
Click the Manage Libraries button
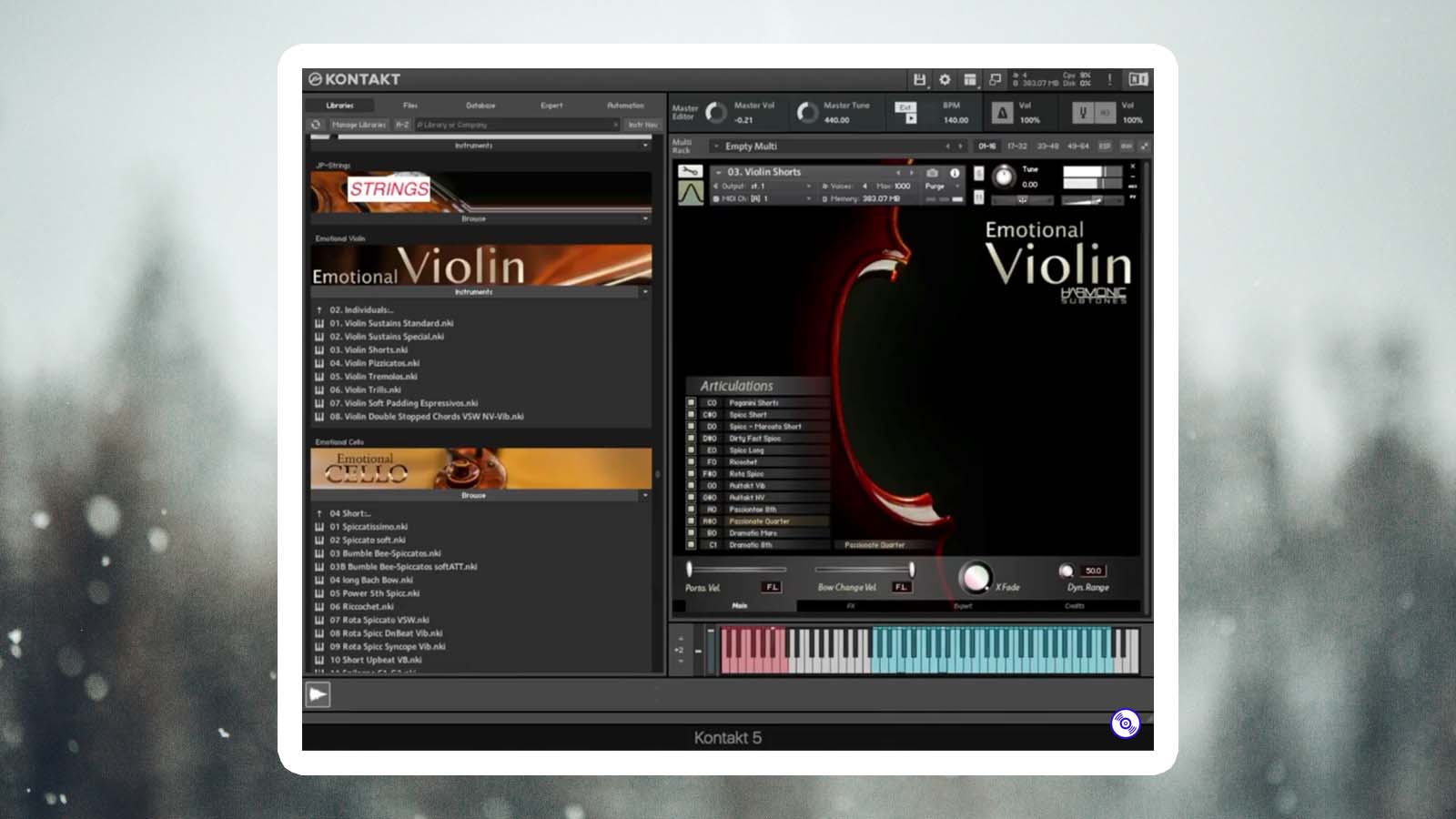(359, 125)
